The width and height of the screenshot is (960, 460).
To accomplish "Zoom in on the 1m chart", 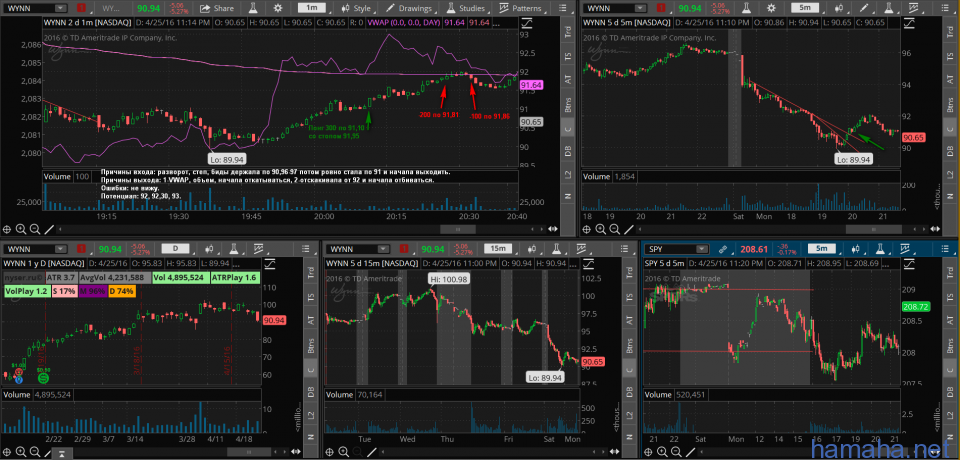I will tap(21, 229).
